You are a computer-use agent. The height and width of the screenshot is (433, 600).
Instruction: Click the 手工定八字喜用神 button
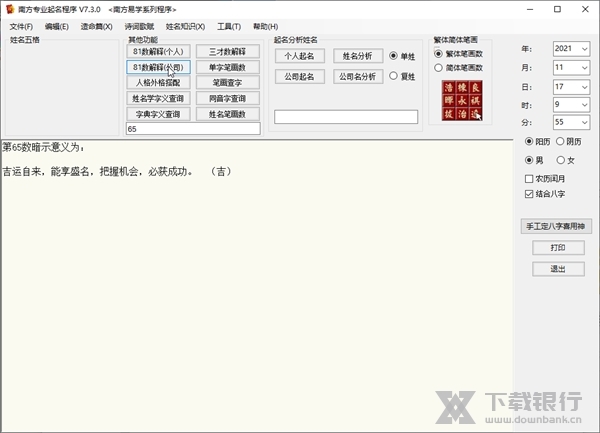pyautogui.click(x=556, y=226)
